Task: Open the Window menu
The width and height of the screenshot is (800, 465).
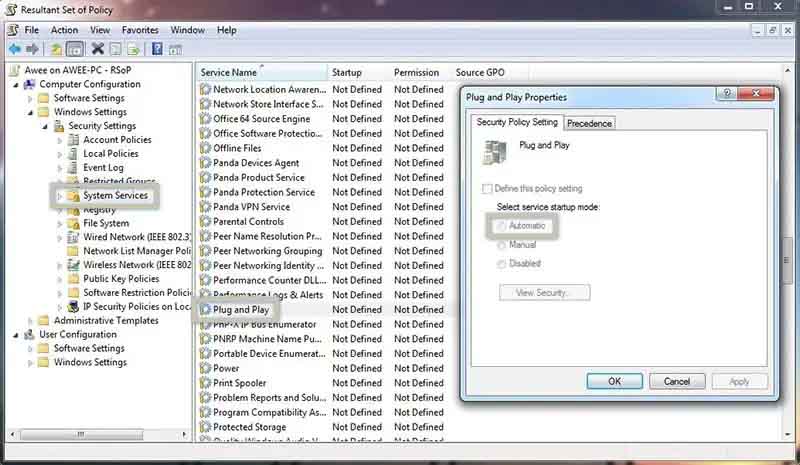Action: 188,30
